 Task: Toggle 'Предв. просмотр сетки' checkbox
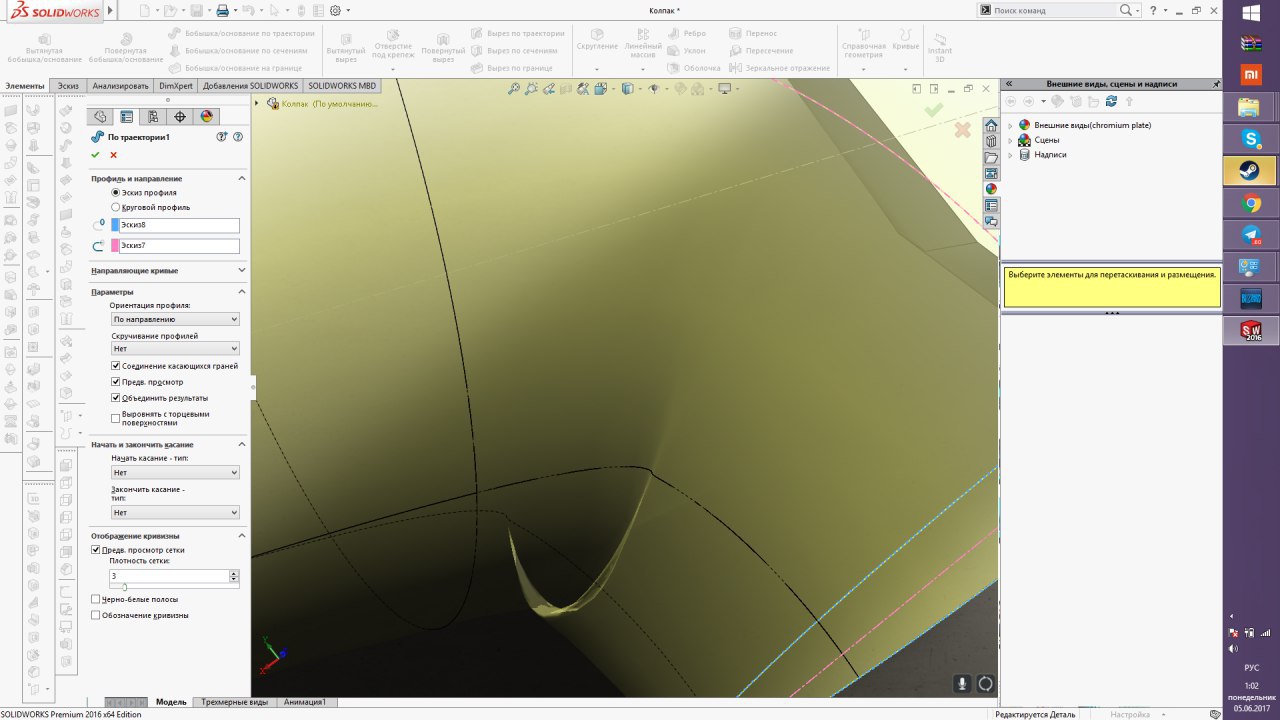coord(96,550)
